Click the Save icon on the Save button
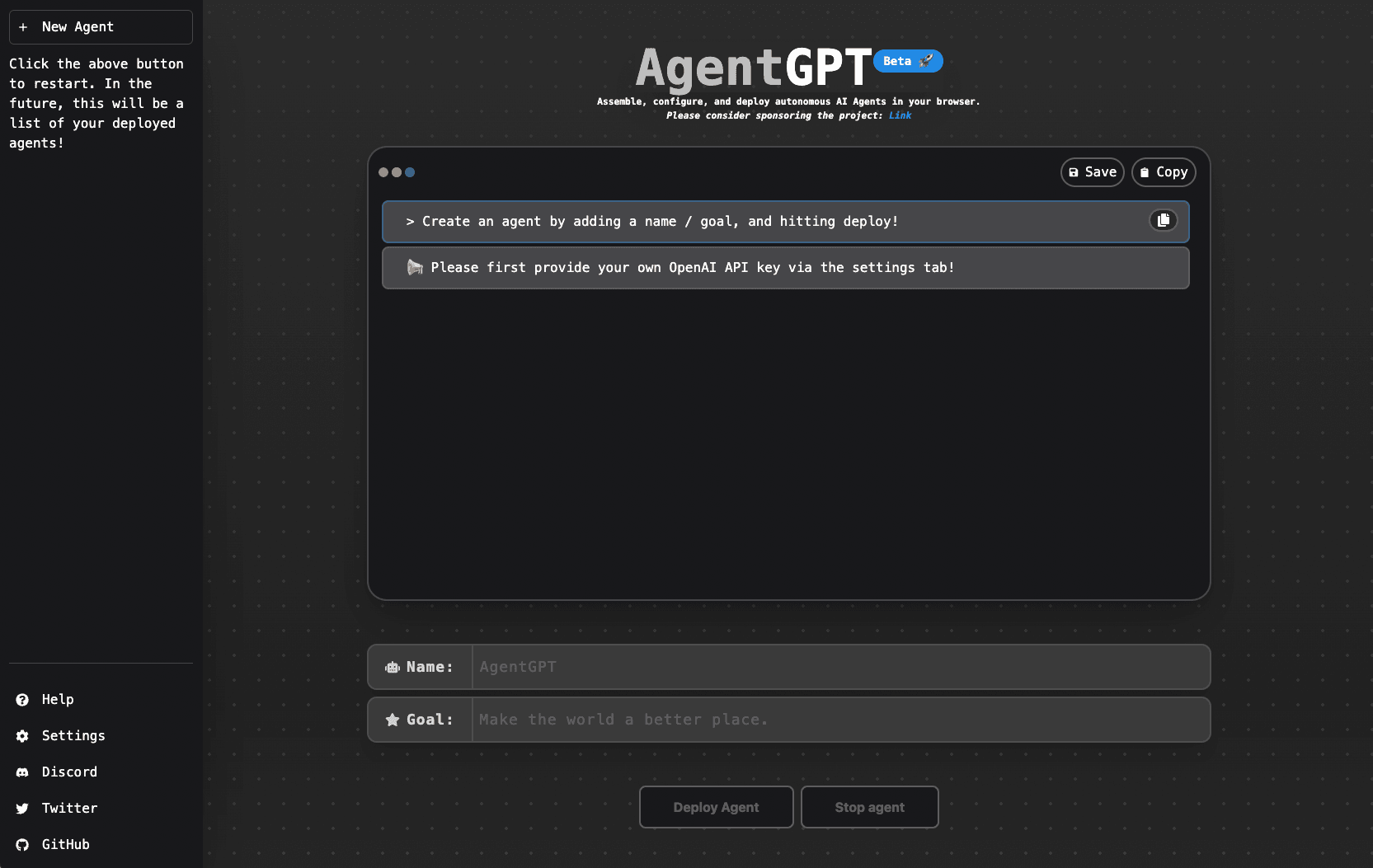Viewport: 1373px width, 868px height. (x=1074, y=172)
